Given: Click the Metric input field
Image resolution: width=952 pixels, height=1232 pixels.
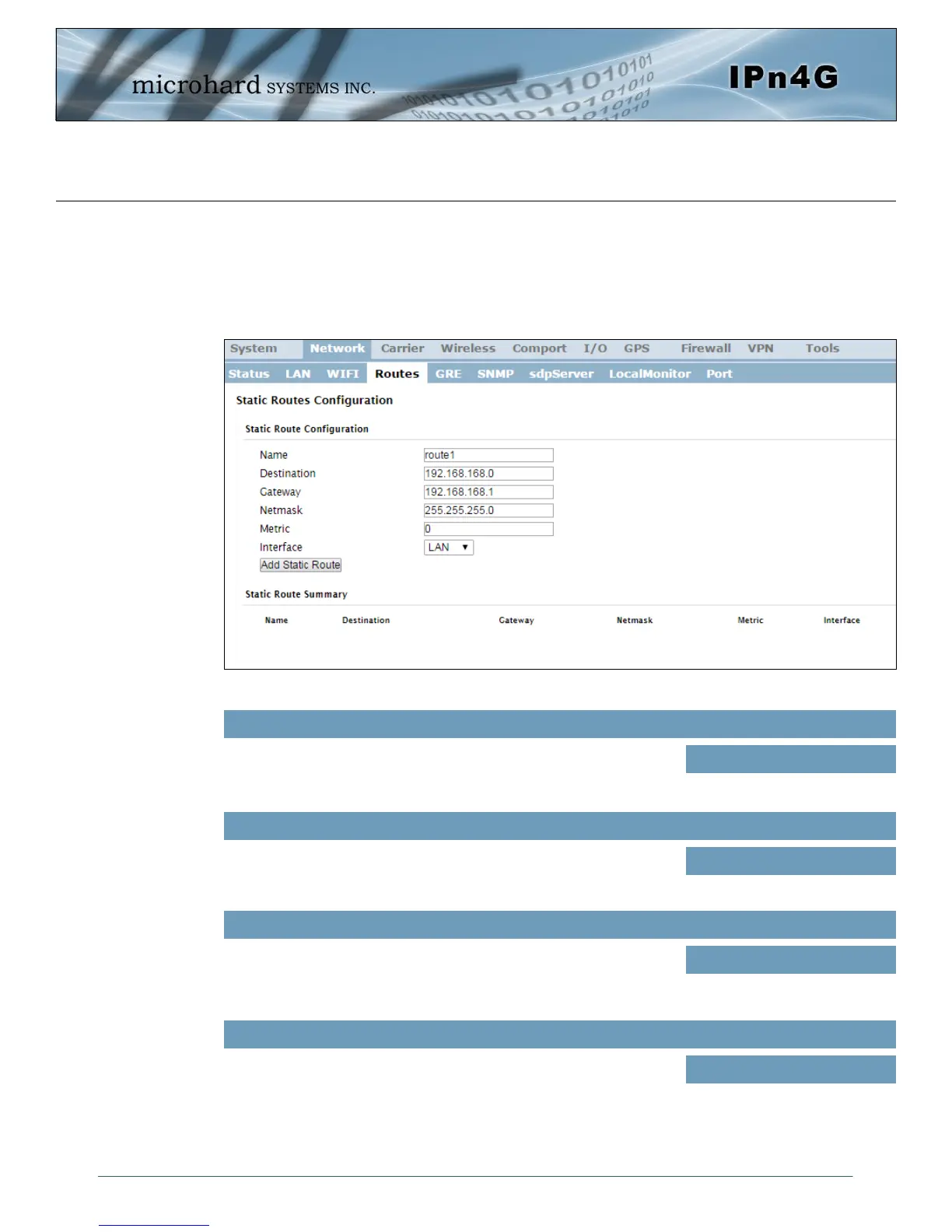Looking at the screenshot, I should [488, 529].
